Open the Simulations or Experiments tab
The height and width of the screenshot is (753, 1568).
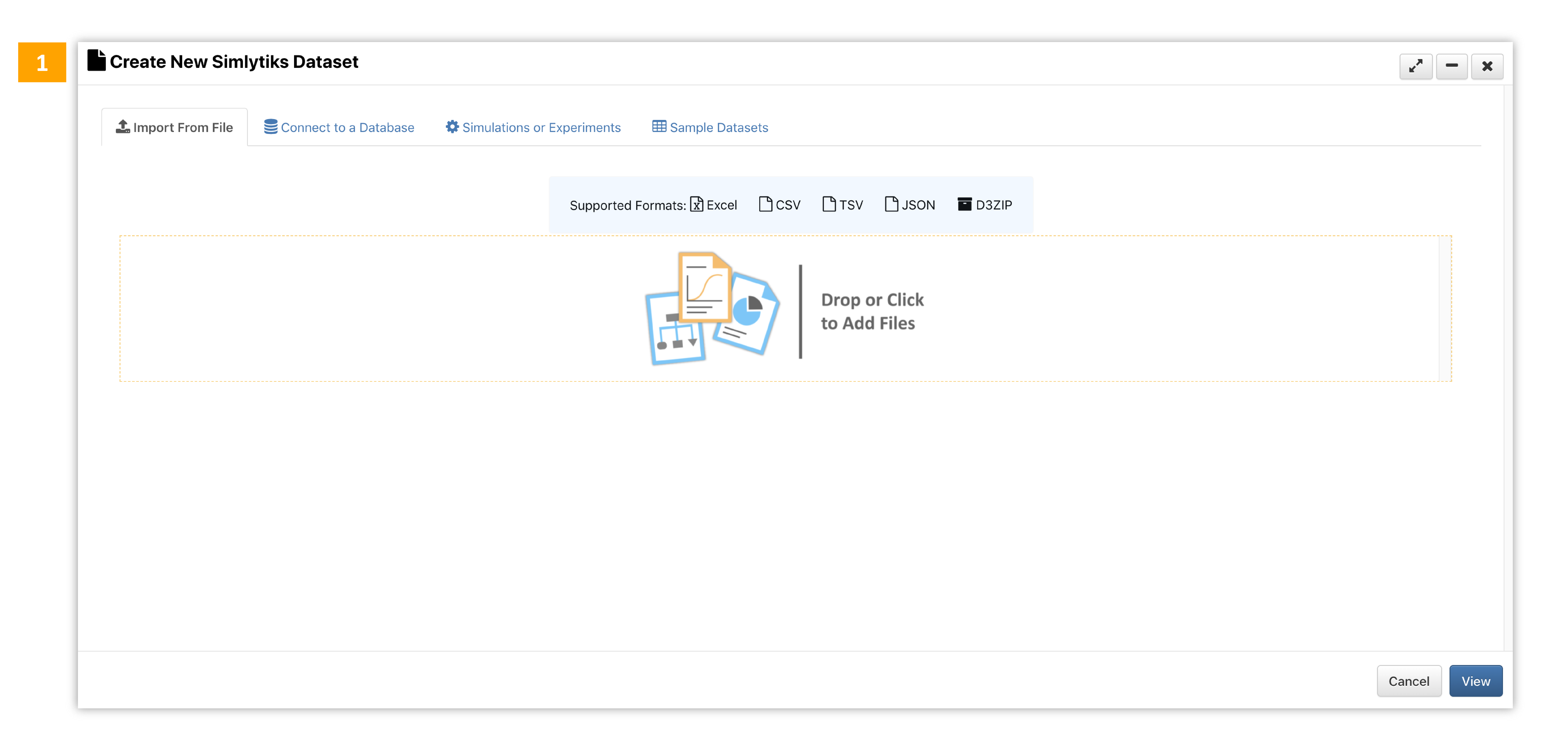point(533,127)
